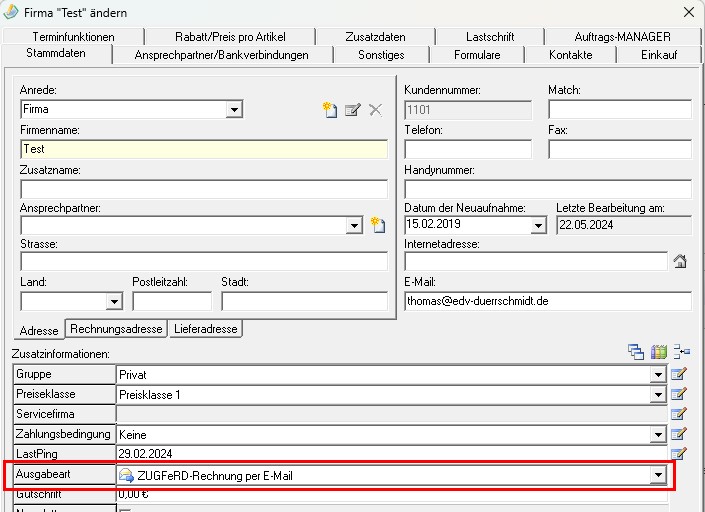Viewport: 705px width, 512px height.
Task: Click the Match input field
Action: pos(620,110)
